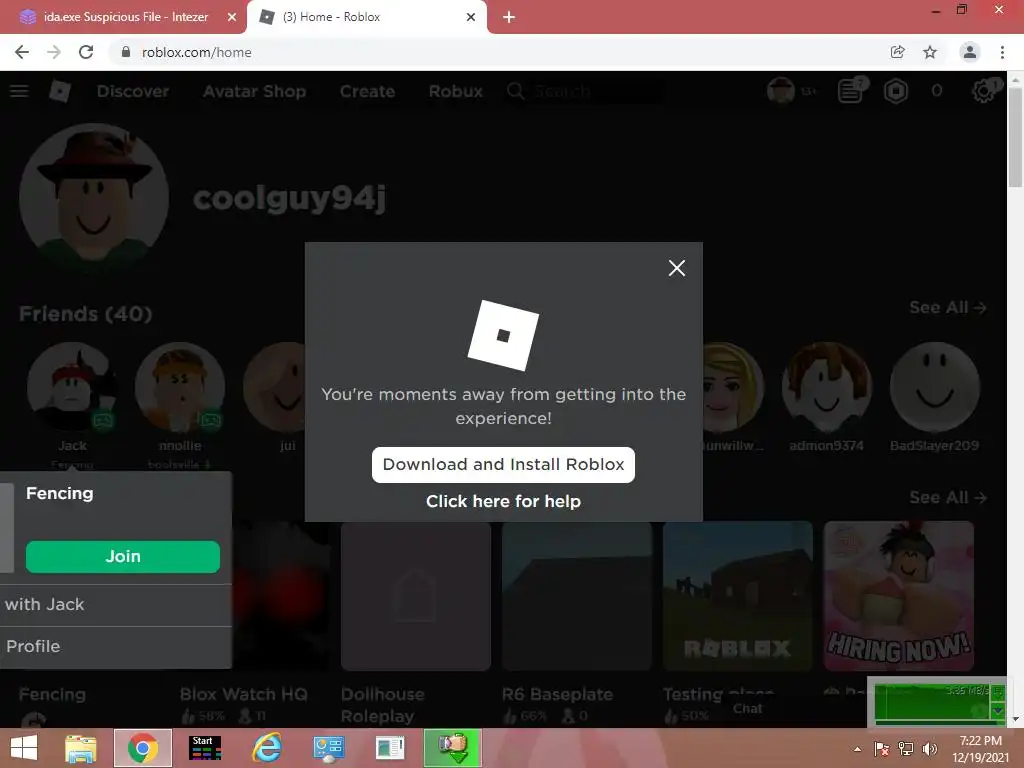Image resolution: width=1024 pixels, height=768 pixels.
Task: Open friend nnollie's avatar
Action: 180,387
